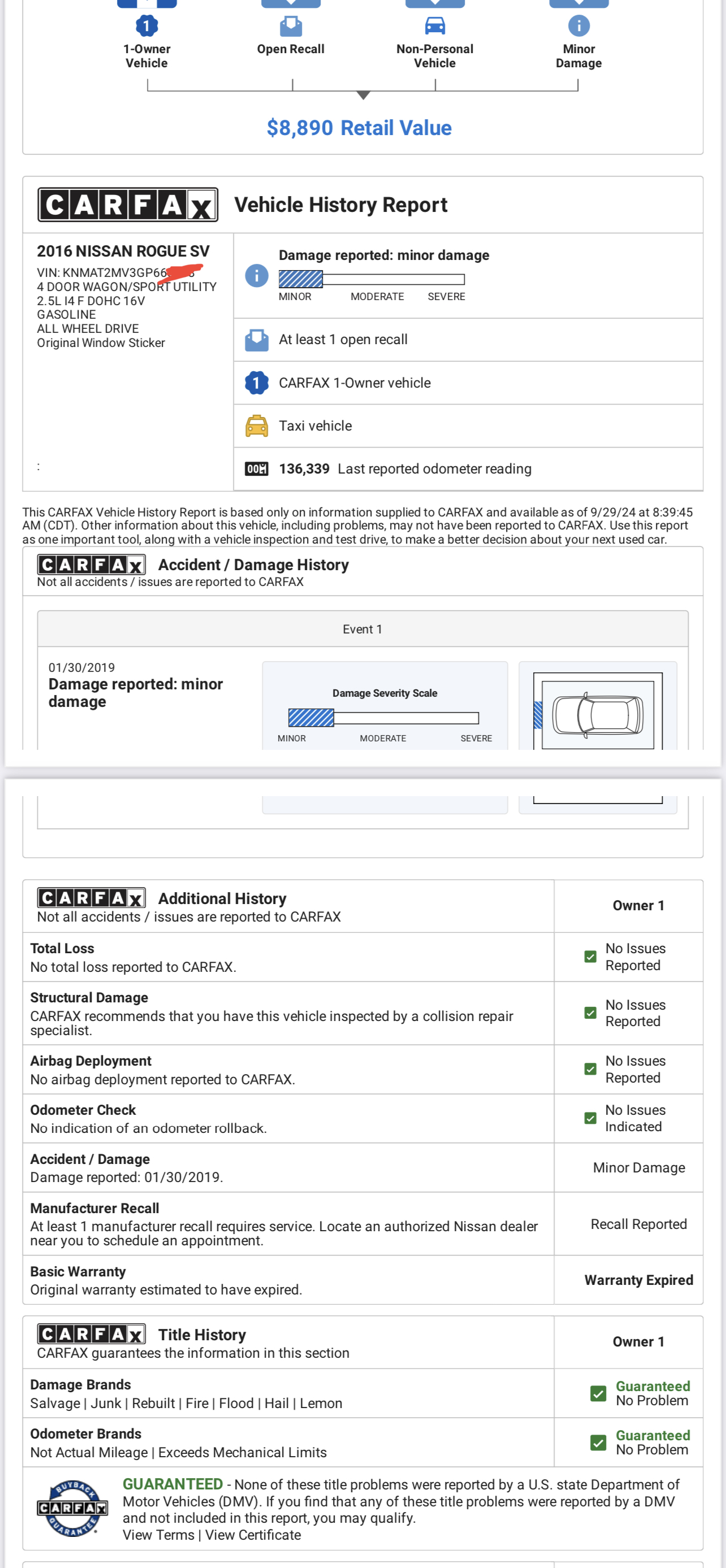
Task: Click the Open Recall envelope icon at top
Action: point(291,25)
